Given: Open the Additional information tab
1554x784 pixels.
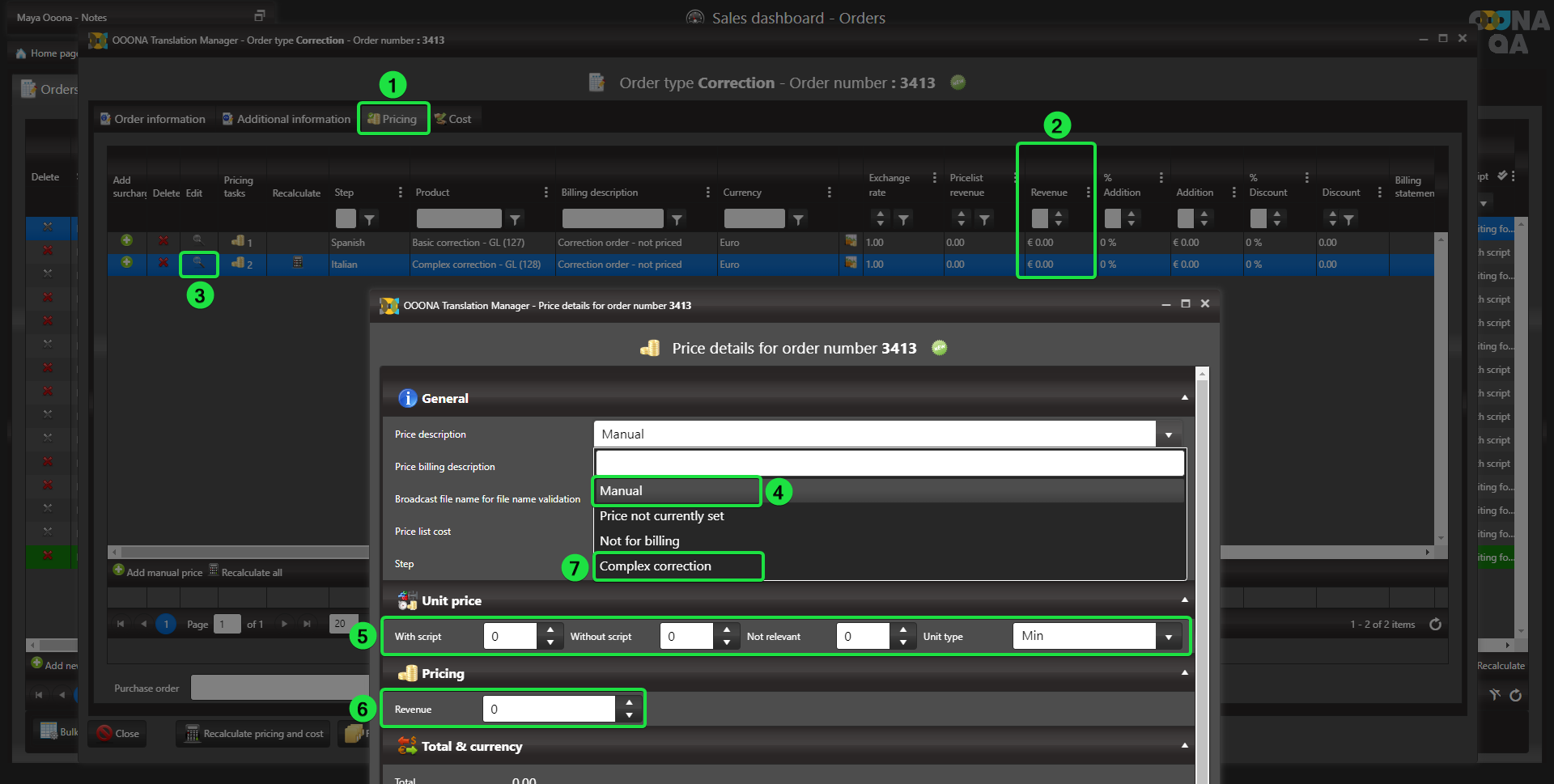Looking at the screenshot, I should (x=286, y=119).
